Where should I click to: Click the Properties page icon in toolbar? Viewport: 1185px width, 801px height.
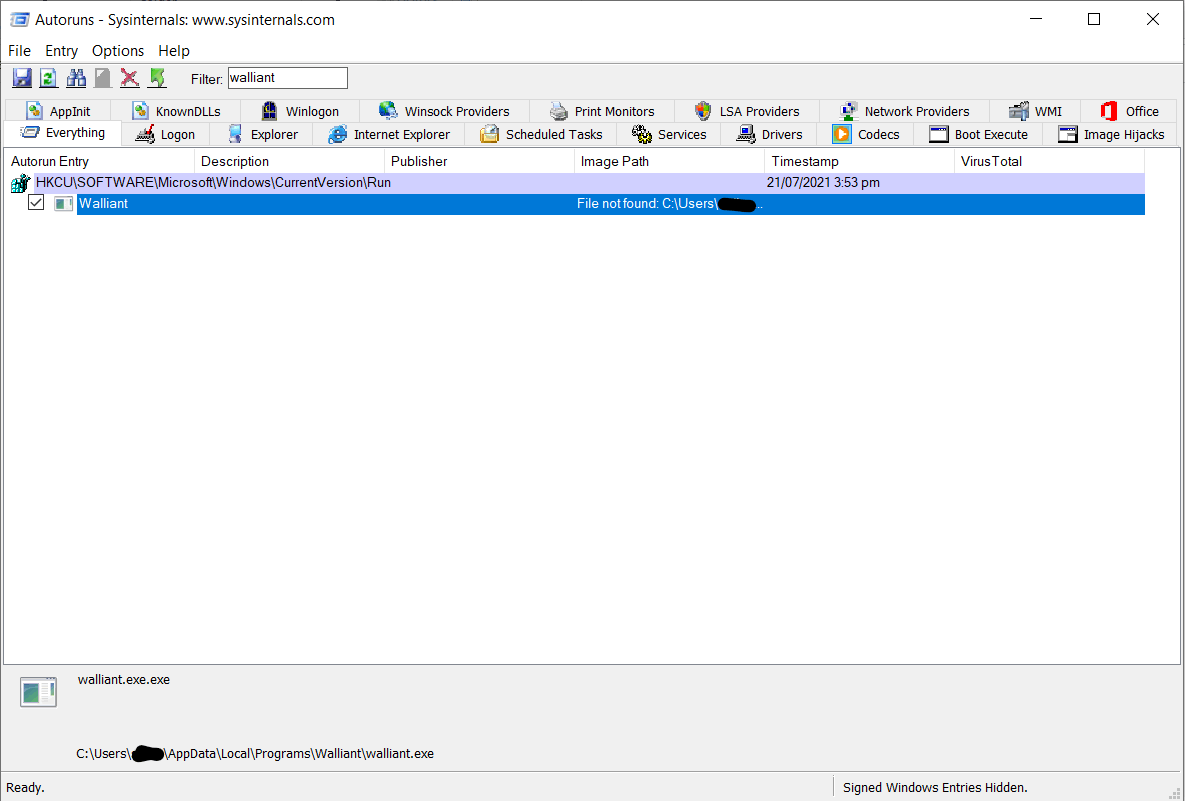coord(103,78)
